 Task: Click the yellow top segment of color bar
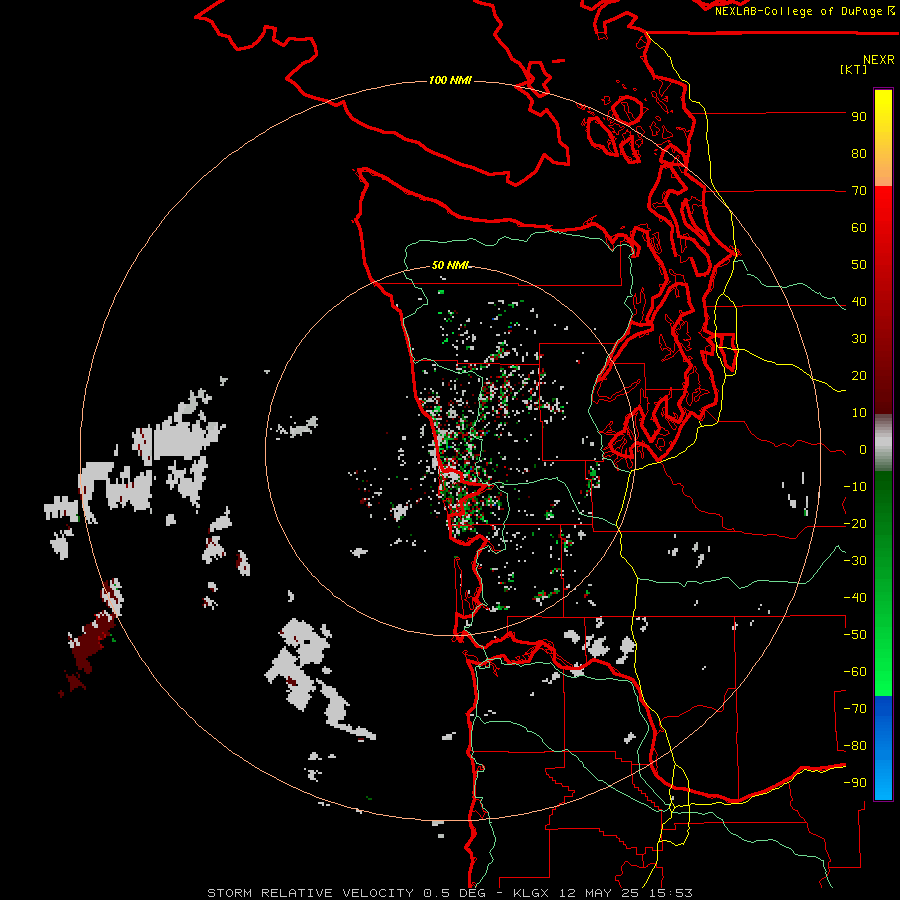(883, 138)
